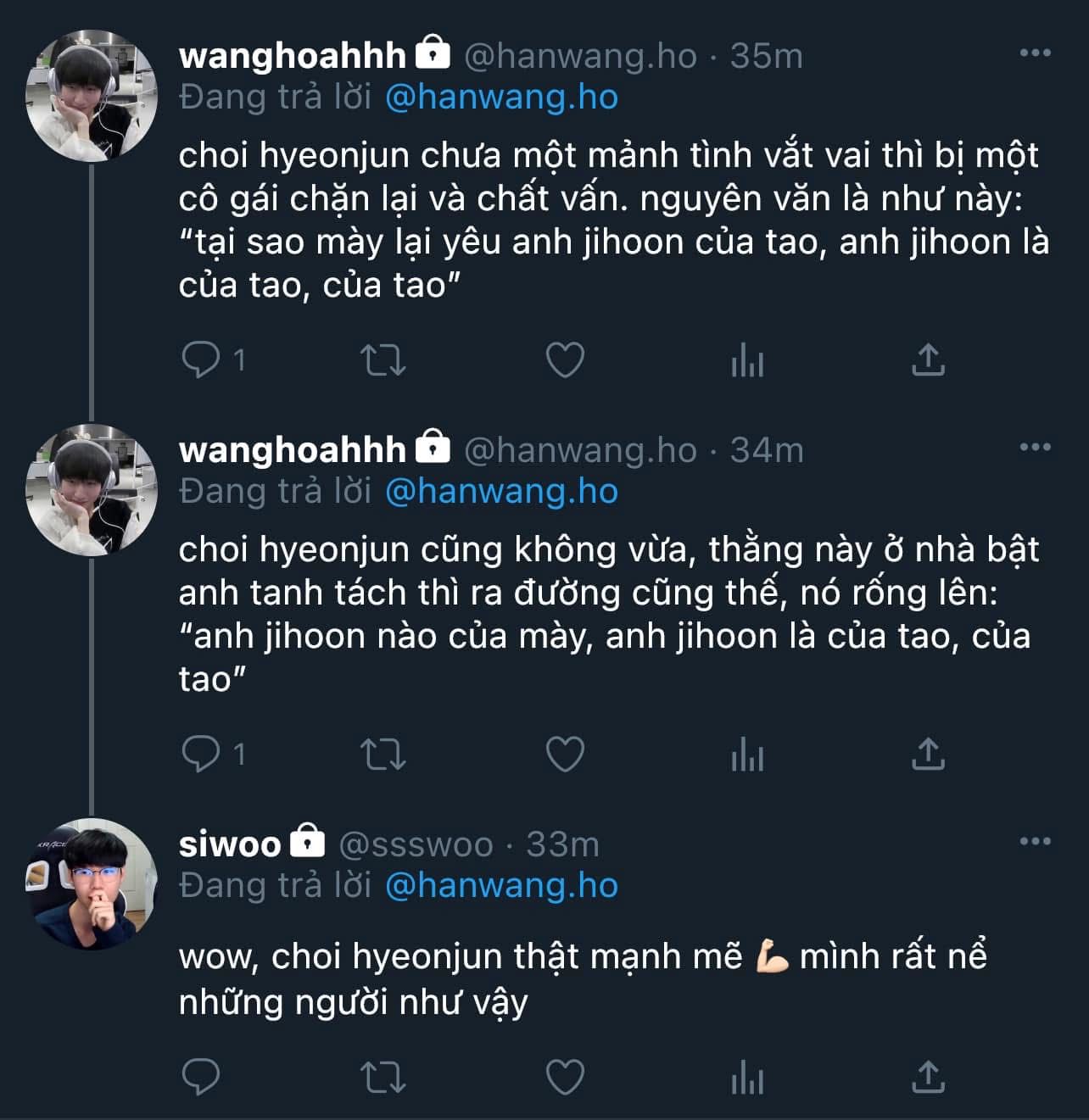The width and height of the screenshot is (1089, 1120).
Task: View analytics of the 35m tweet
Action: [747, 362]
